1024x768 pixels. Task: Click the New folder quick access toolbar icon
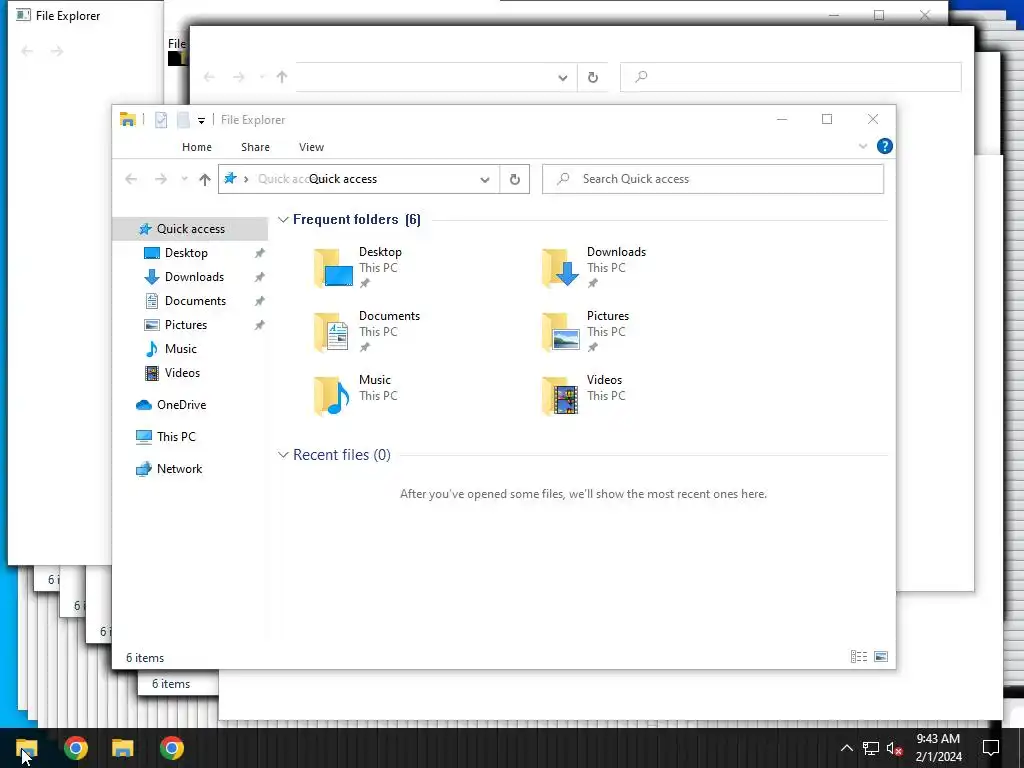tap(184, 120)
